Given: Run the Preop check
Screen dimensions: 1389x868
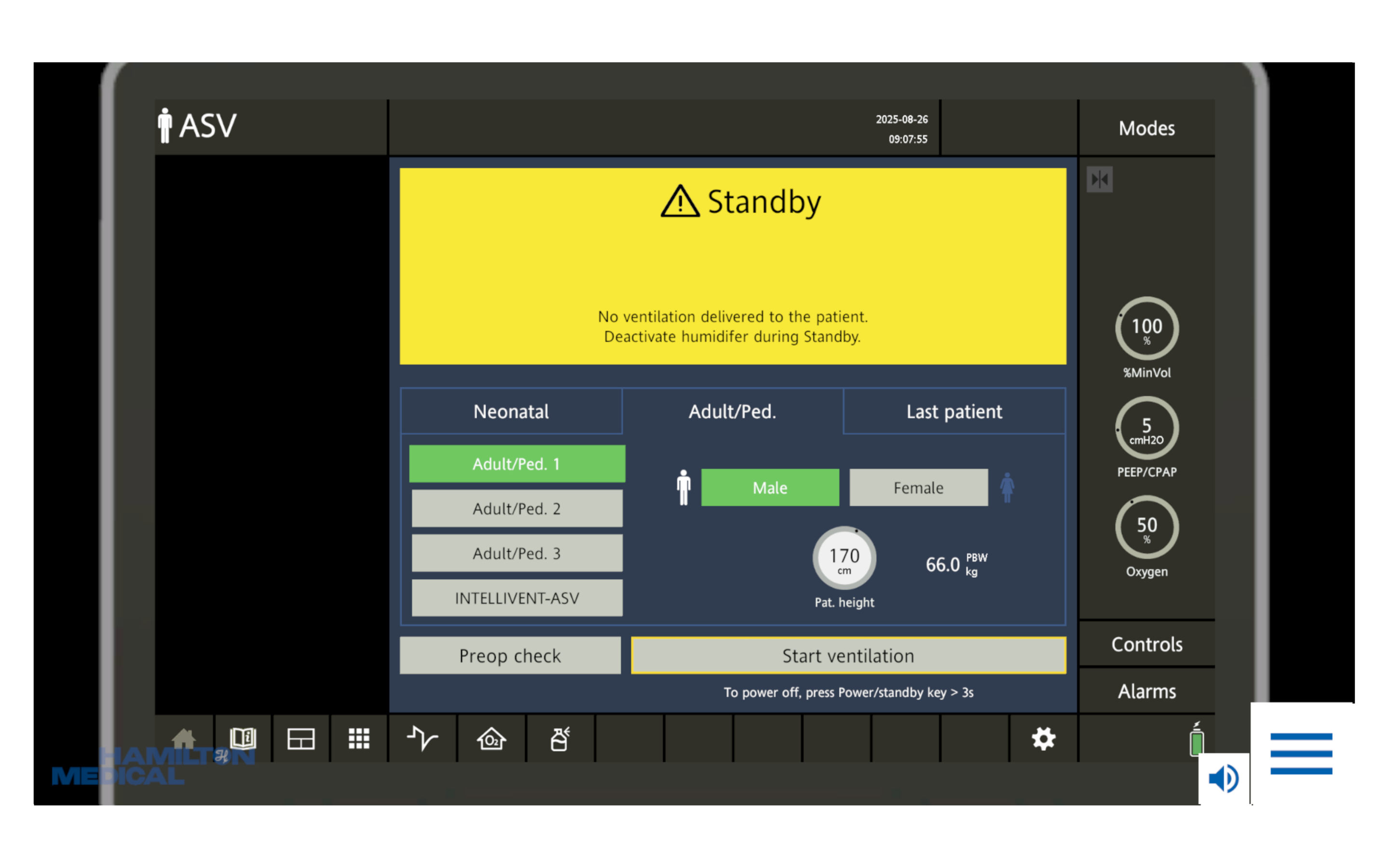Looking at the screenshot, I should [510, 656].
